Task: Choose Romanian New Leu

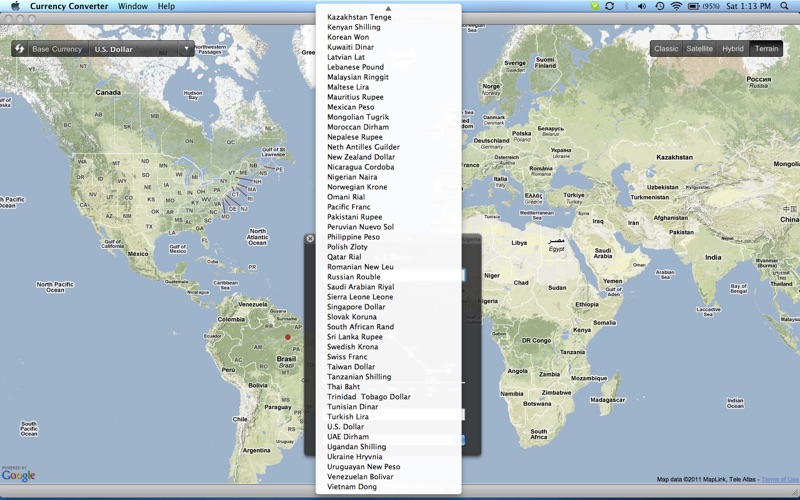Action: pos(389,267)
